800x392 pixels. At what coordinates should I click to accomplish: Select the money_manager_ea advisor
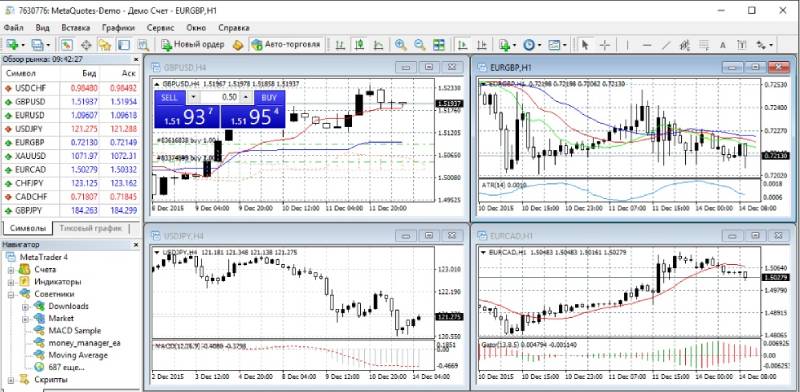click(84, 343)
